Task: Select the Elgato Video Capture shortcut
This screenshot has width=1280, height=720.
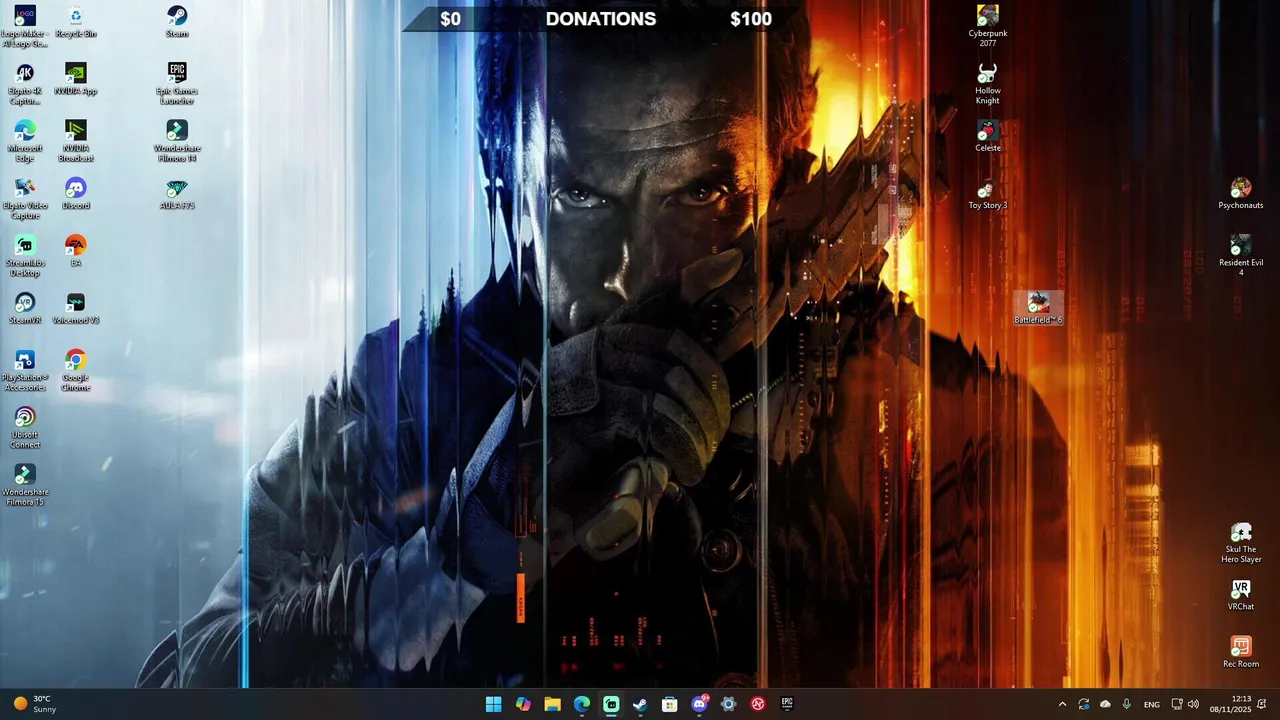Action: [25, 198]
